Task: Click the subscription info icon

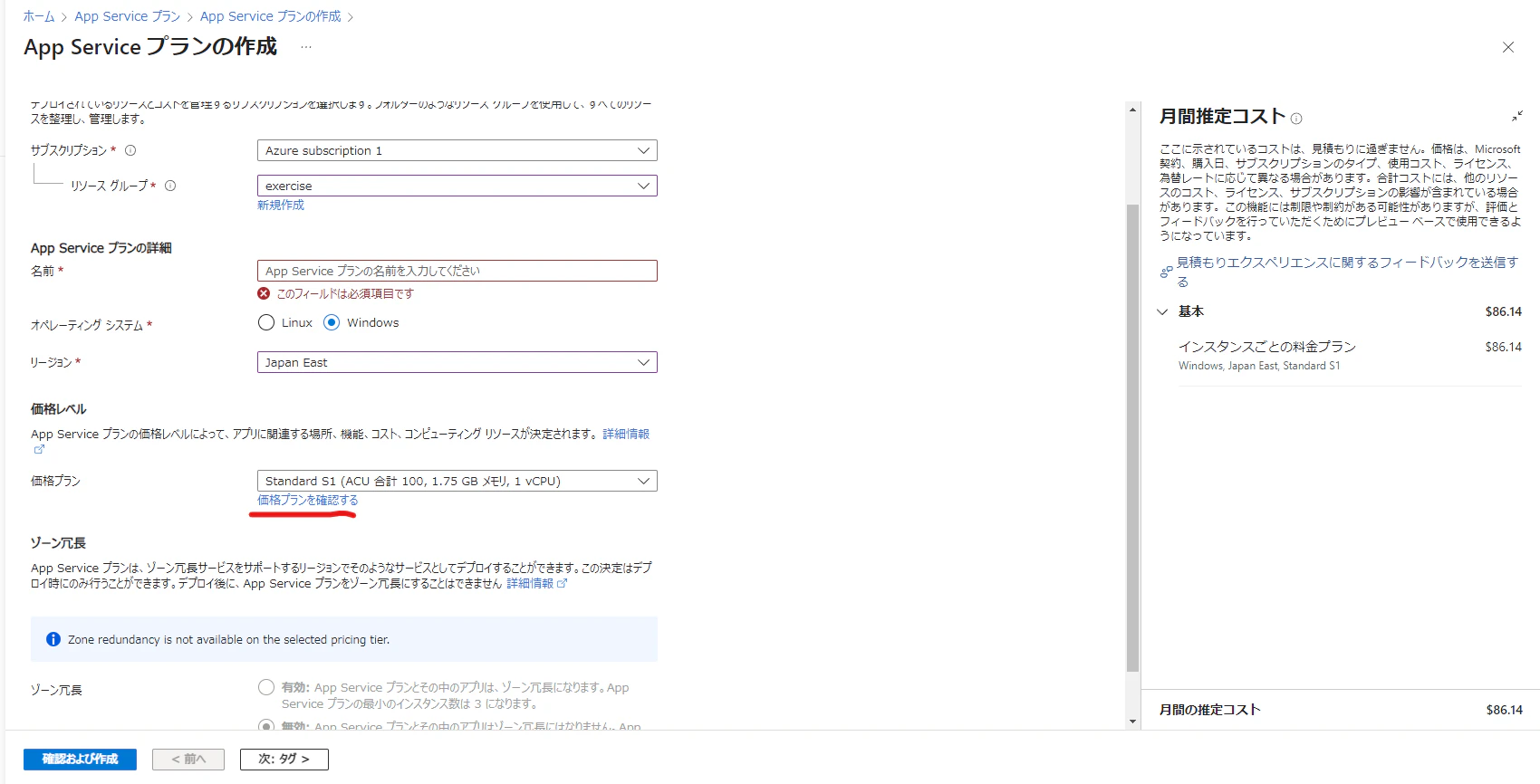Action: [130, 150]
